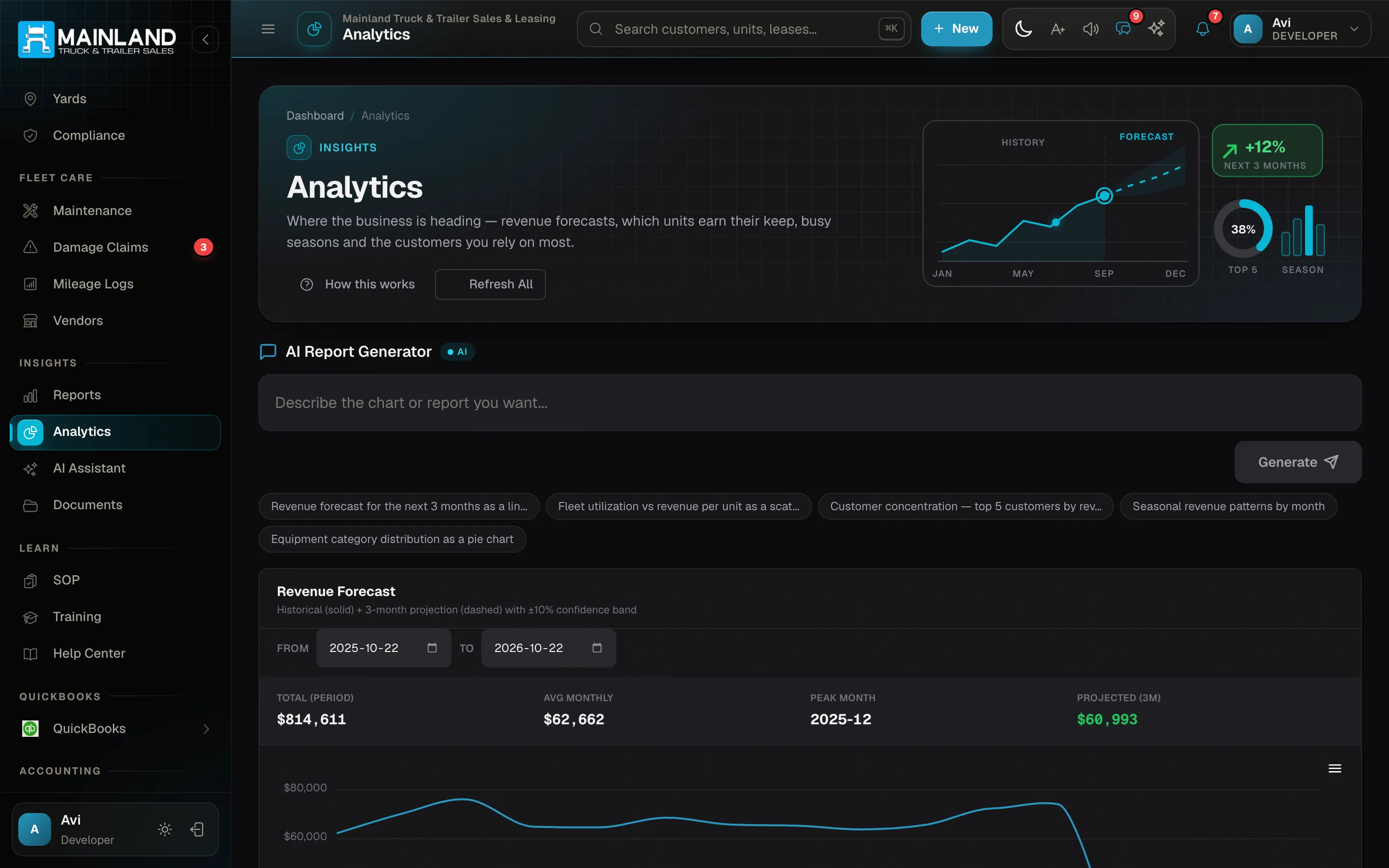
Task: Click the Avi avatar in sidebar footer
Action: coord(34,829)
